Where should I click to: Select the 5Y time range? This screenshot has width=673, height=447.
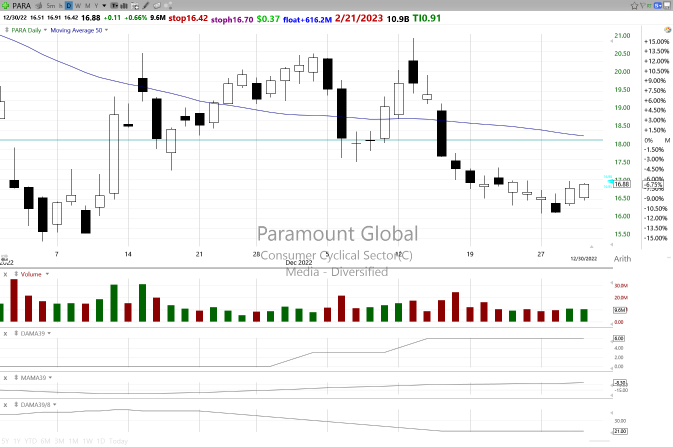[x=8, y=441]
